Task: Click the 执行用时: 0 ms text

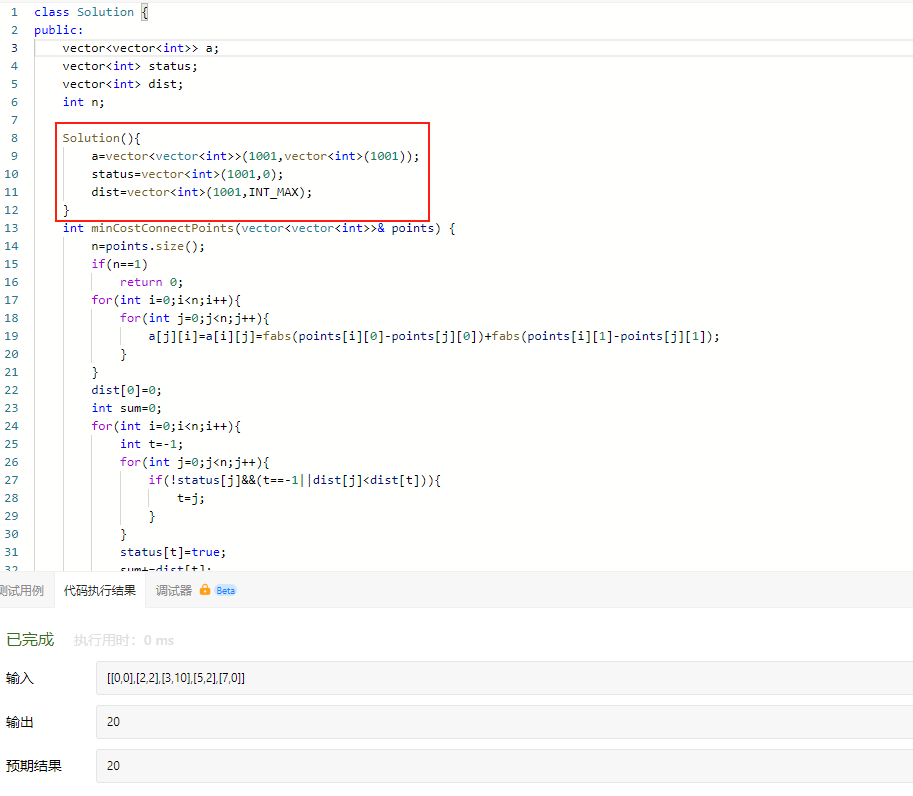Action: coord(124,641)
